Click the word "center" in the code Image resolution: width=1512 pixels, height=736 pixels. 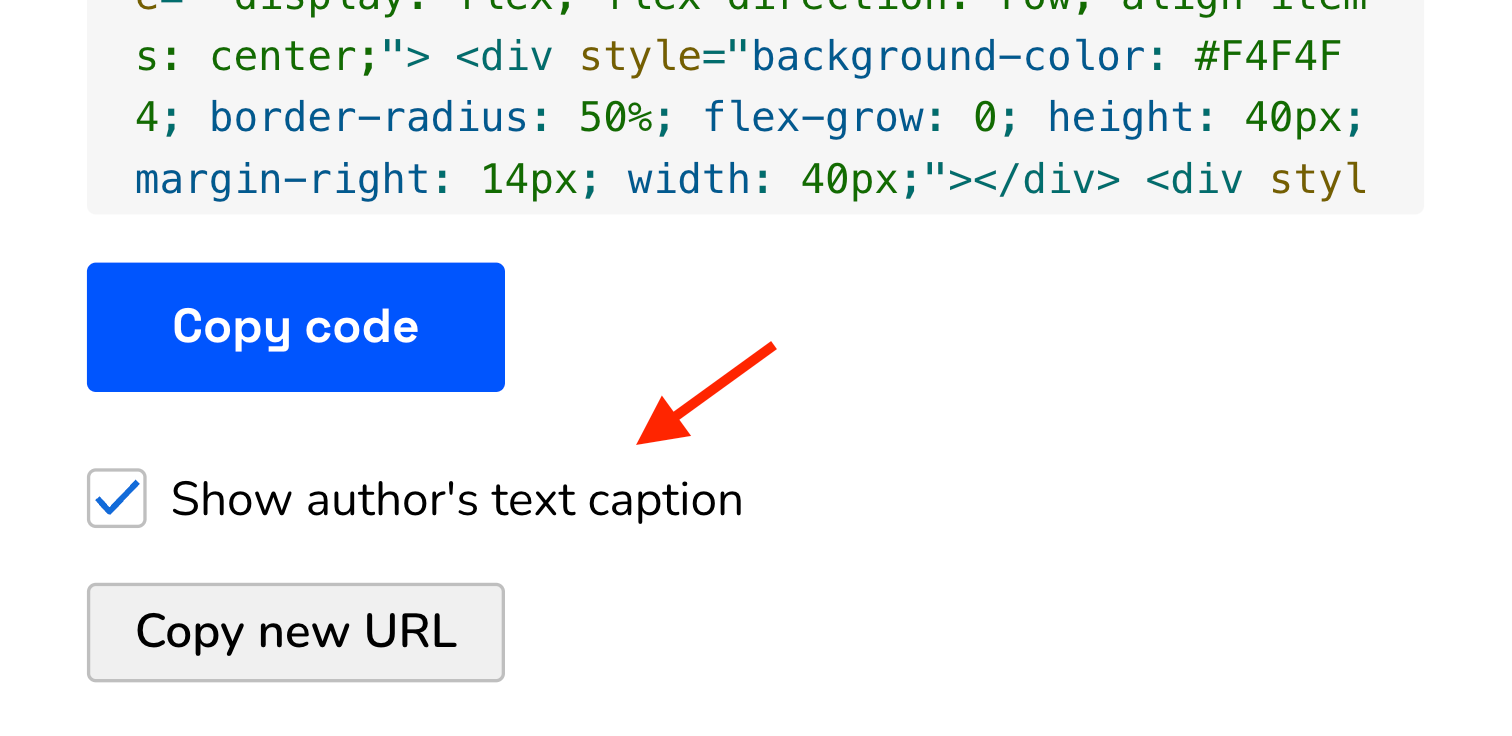[x=283, y=57]
